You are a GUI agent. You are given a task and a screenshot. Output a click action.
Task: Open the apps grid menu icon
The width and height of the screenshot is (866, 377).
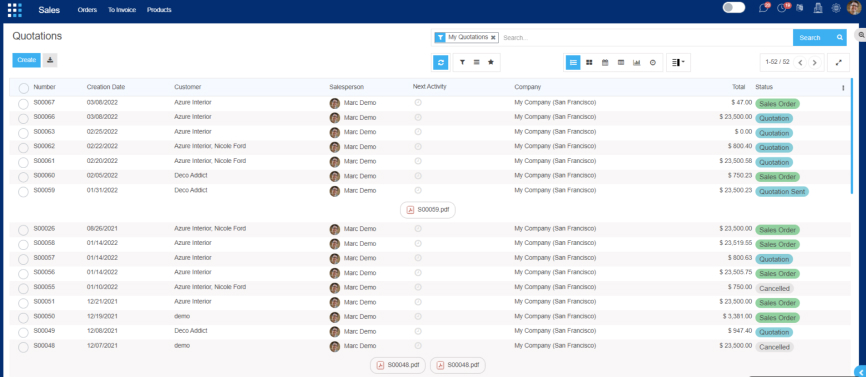point(15,10)
